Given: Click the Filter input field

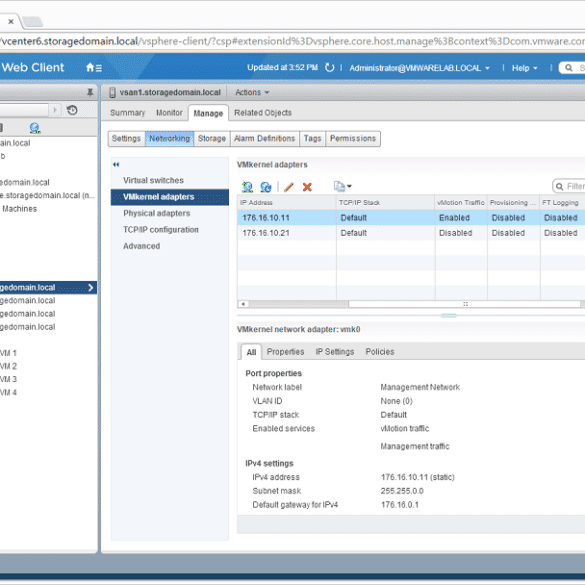Looking at the screenshot, I should 569,186.
